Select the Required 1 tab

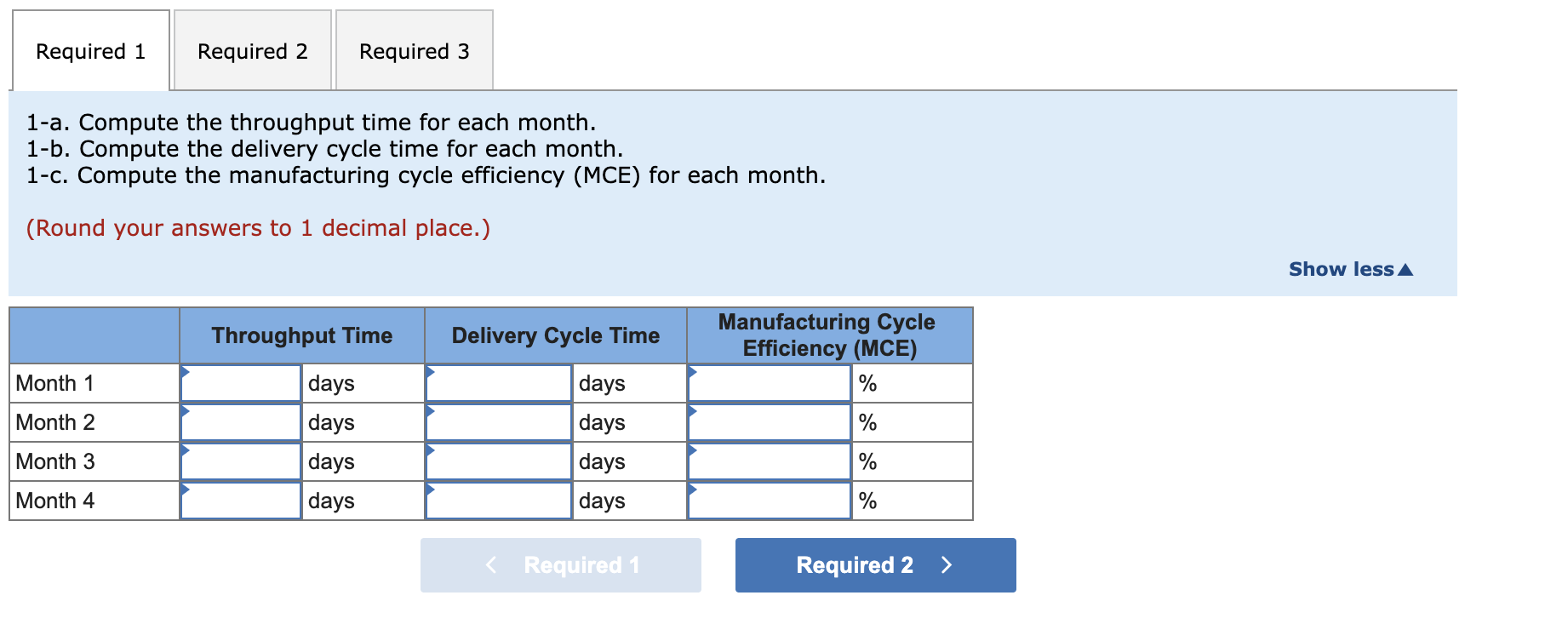[x=90, y=51]
